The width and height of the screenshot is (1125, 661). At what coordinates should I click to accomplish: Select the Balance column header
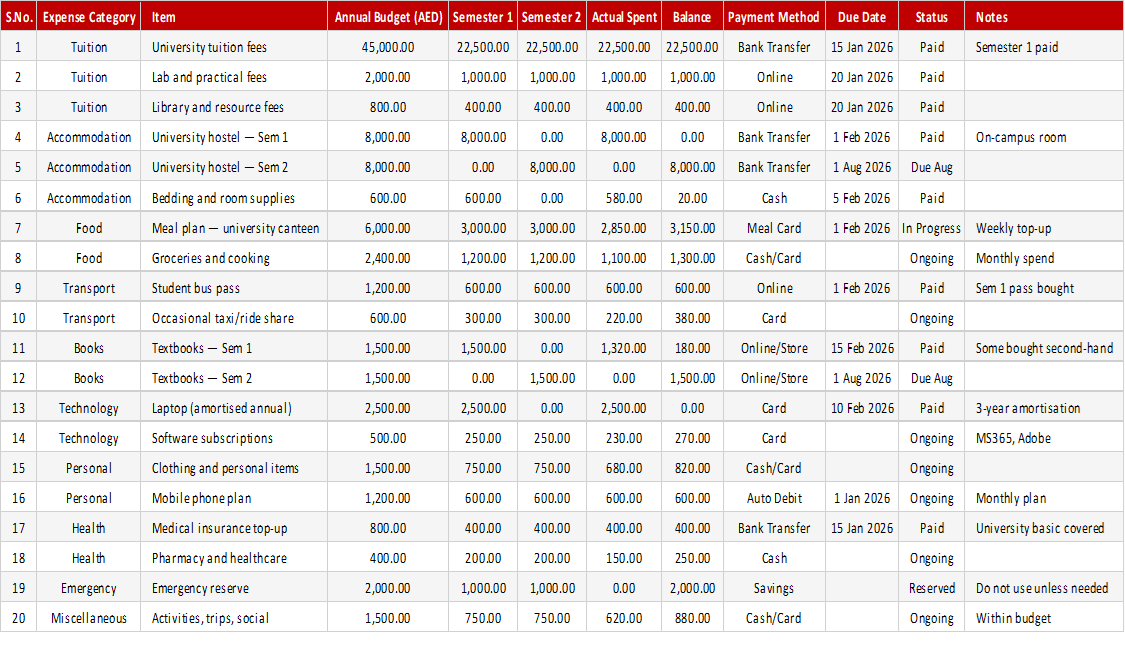point(692,17)
